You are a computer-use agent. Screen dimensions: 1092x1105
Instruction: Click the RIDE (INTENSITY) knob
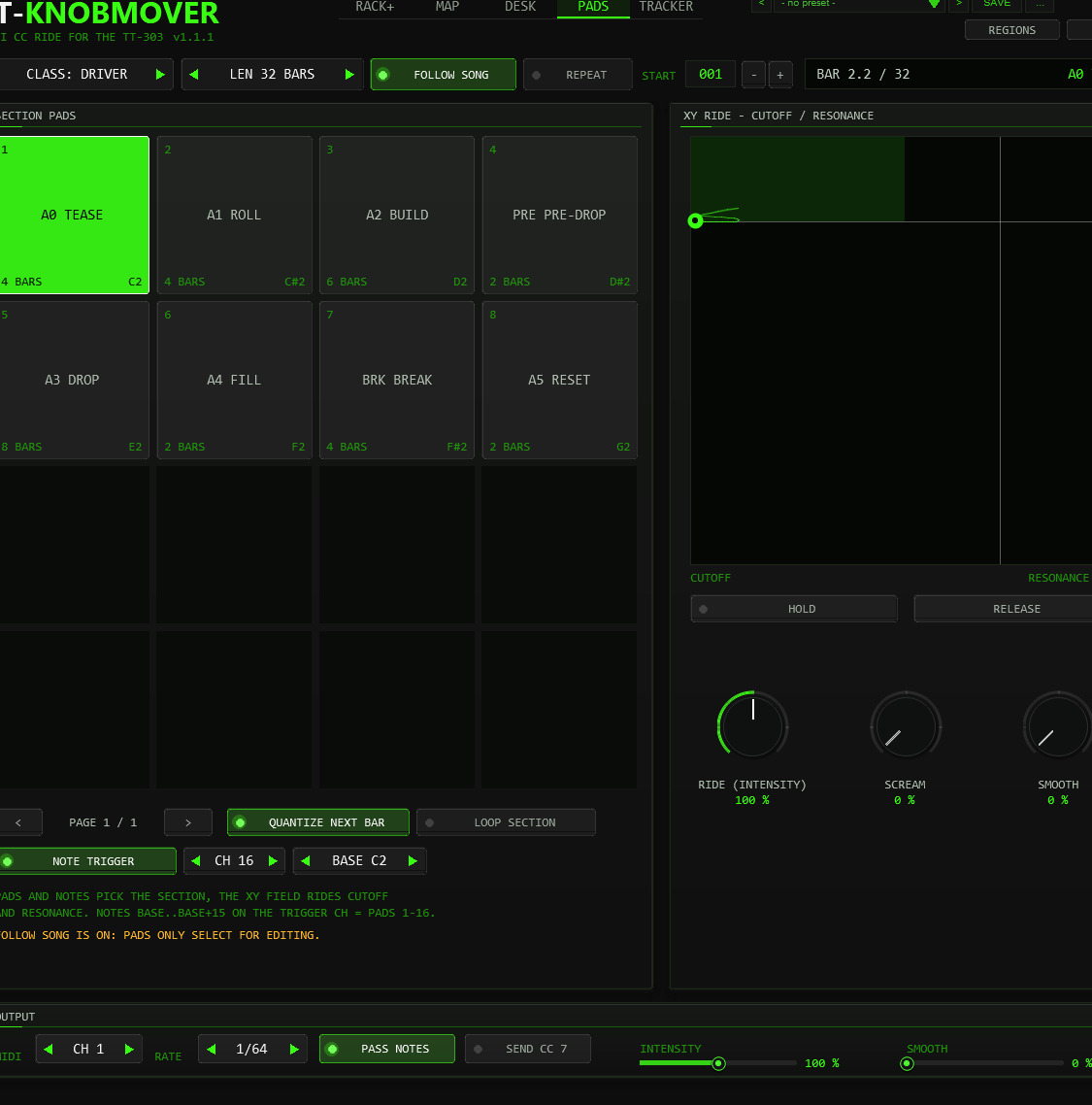(752, 726)
